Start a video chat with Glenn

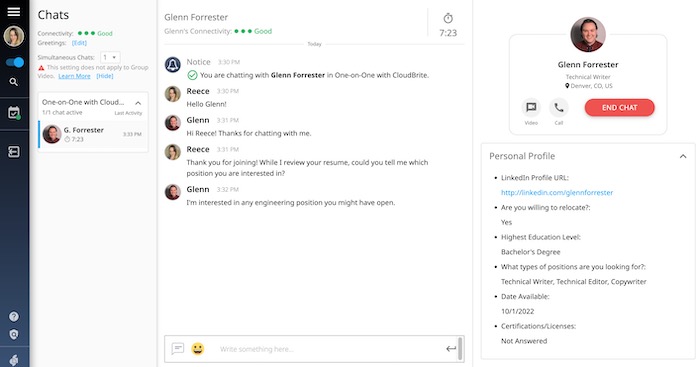tap(531, 108)
